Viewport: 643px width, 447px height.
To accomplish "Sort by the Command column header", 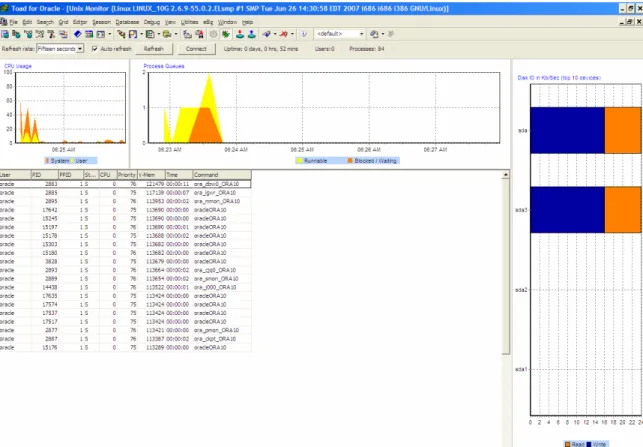I will (x=222, y=175).
